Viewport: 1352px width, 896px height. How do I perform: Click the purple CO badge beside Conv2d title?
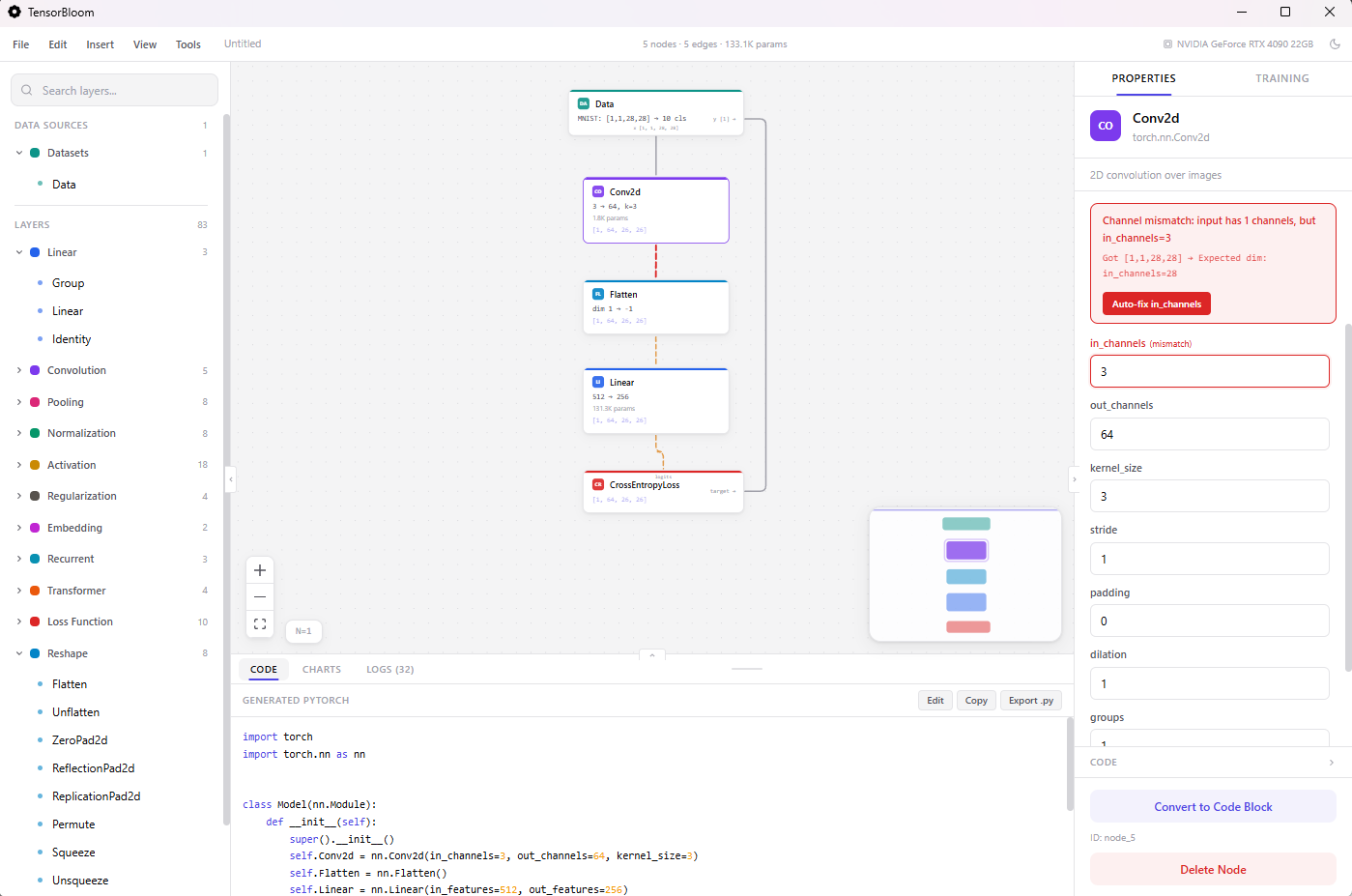click(1105, 126)
